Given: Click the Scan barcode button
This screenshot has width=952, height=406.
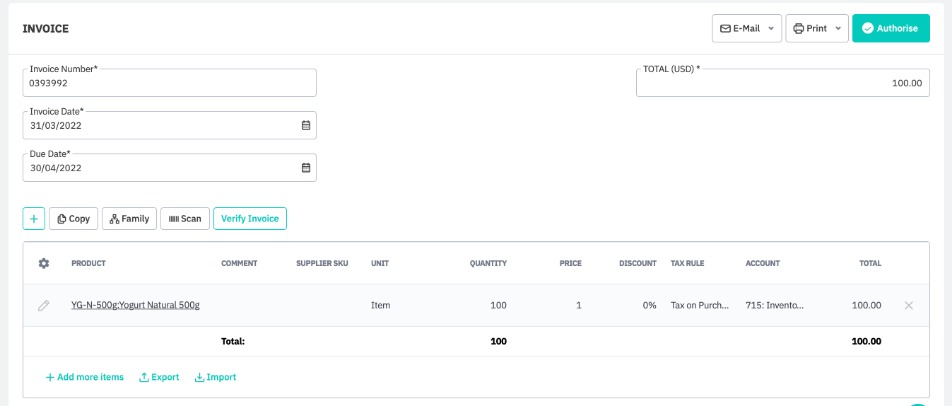Looking at the screenshot, I should [184, 218].
